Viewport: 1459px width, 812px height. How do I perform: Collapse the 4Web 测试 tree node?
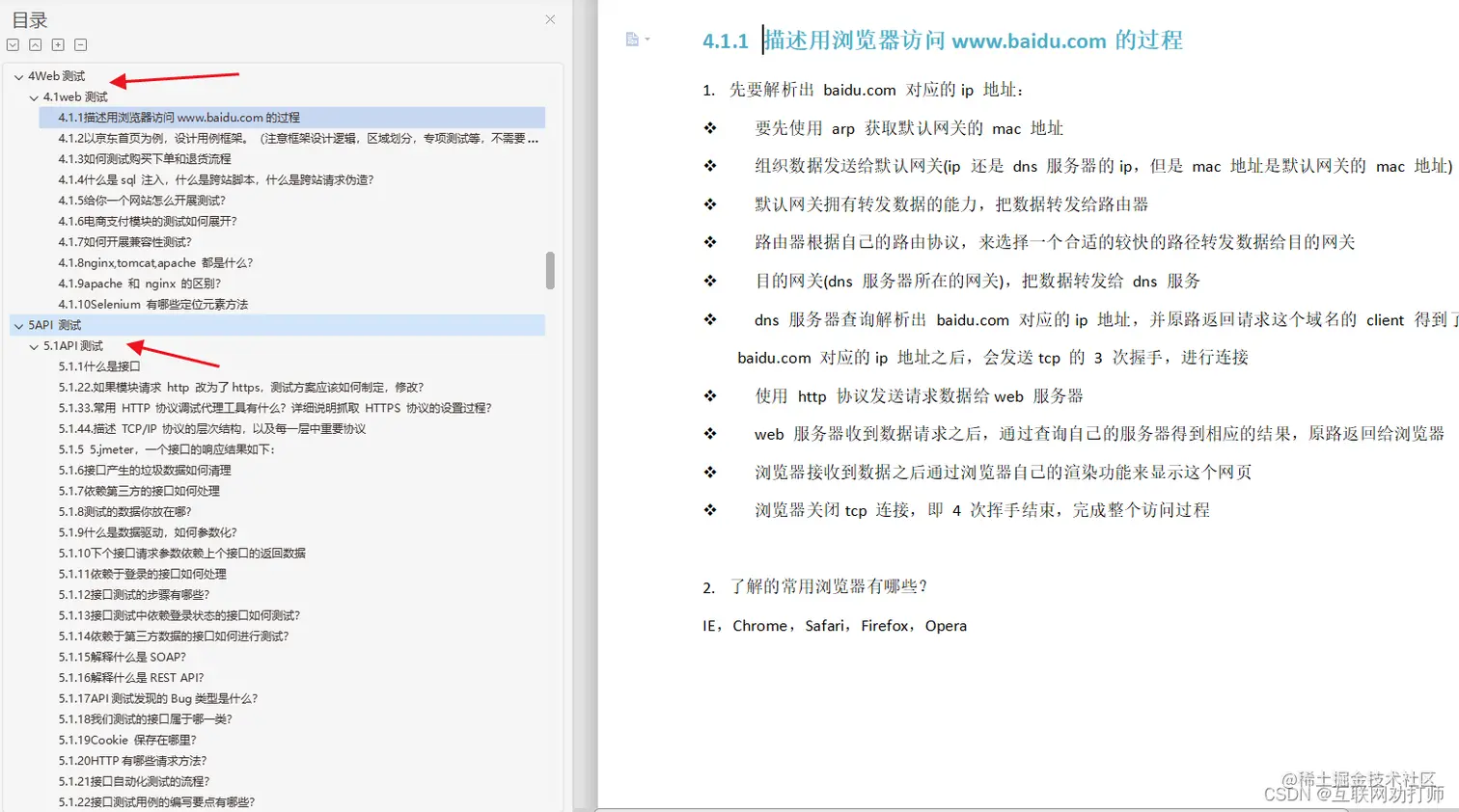pyautogui.click(x=18, y=76)
